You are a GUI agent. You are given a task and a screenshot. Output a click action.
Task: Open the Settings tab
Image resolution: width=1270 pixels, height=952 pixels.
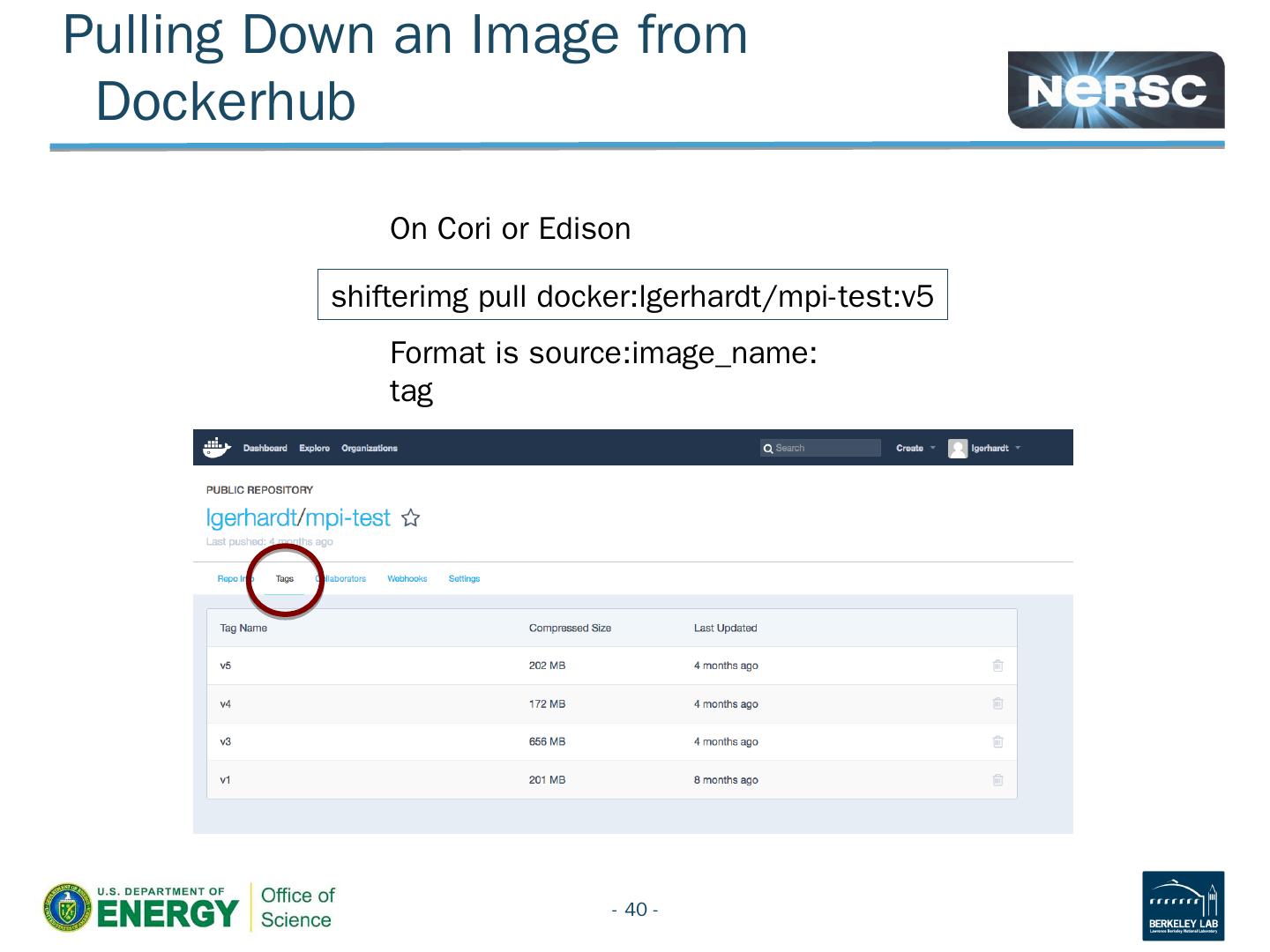click(464, 578)
